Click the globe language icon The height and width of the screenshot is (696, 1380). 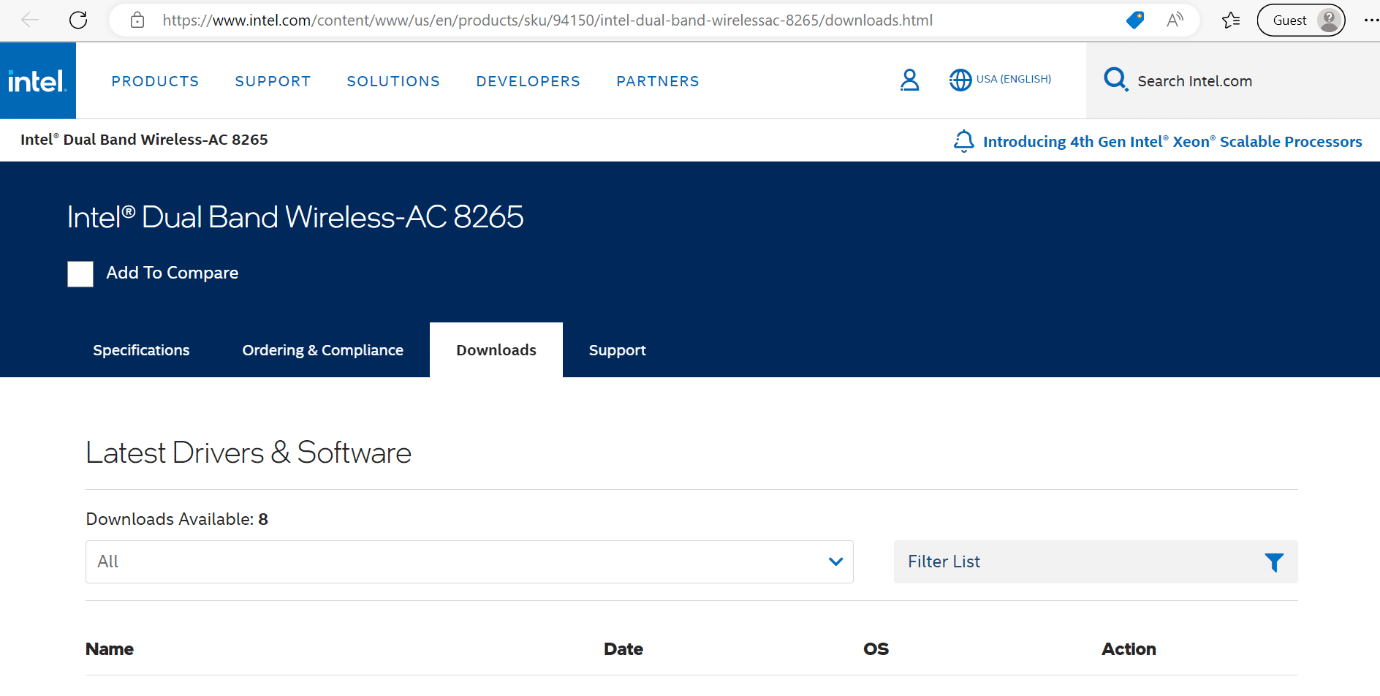960,80
